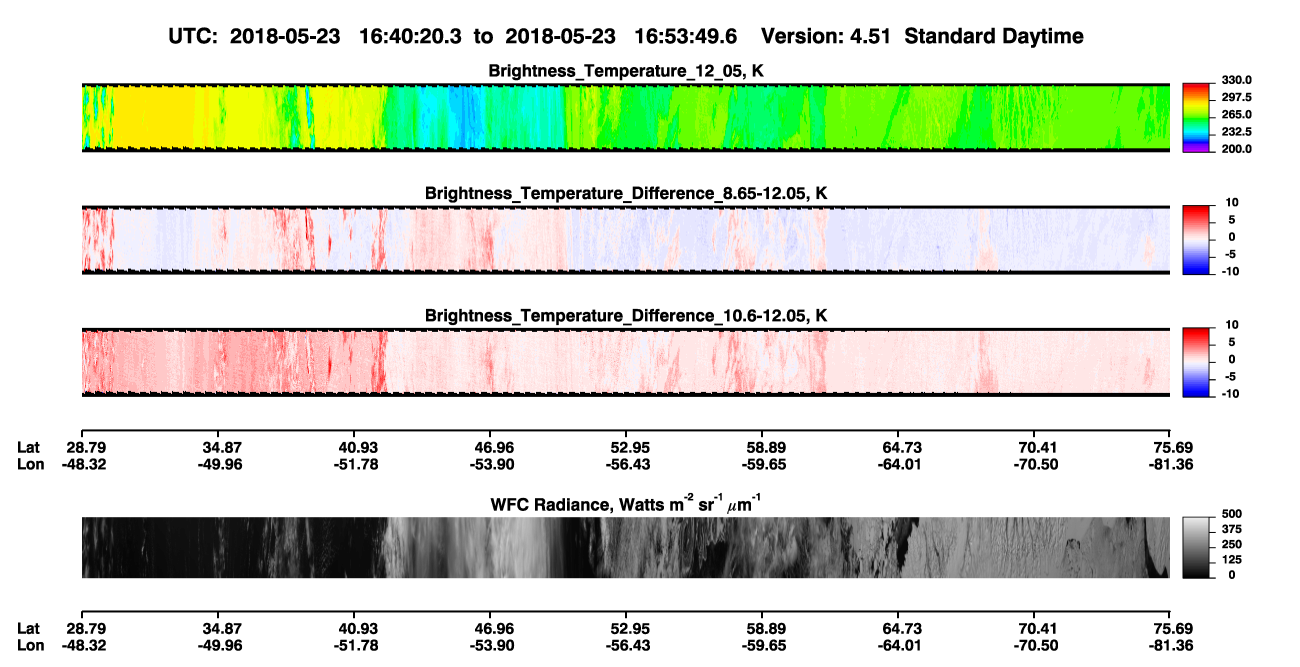Click the Brightness_Temperature_Difference_8.65-12.05 title
The width and height of the screenshot is (1300, 667).
pyautogui.click(x=626, y=193)
